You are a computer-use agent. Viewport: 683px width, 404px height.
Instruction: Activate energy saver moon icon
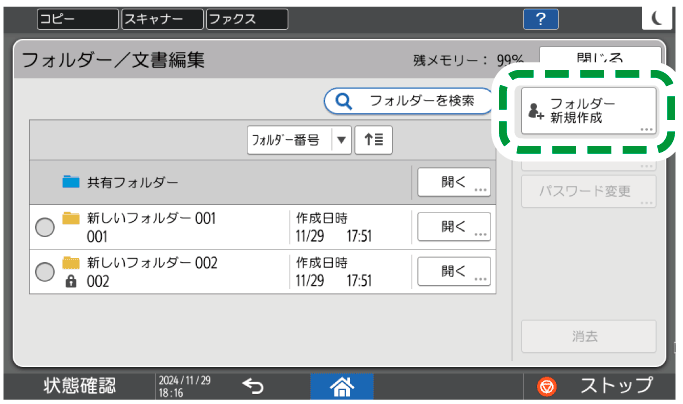pos(657,18)
